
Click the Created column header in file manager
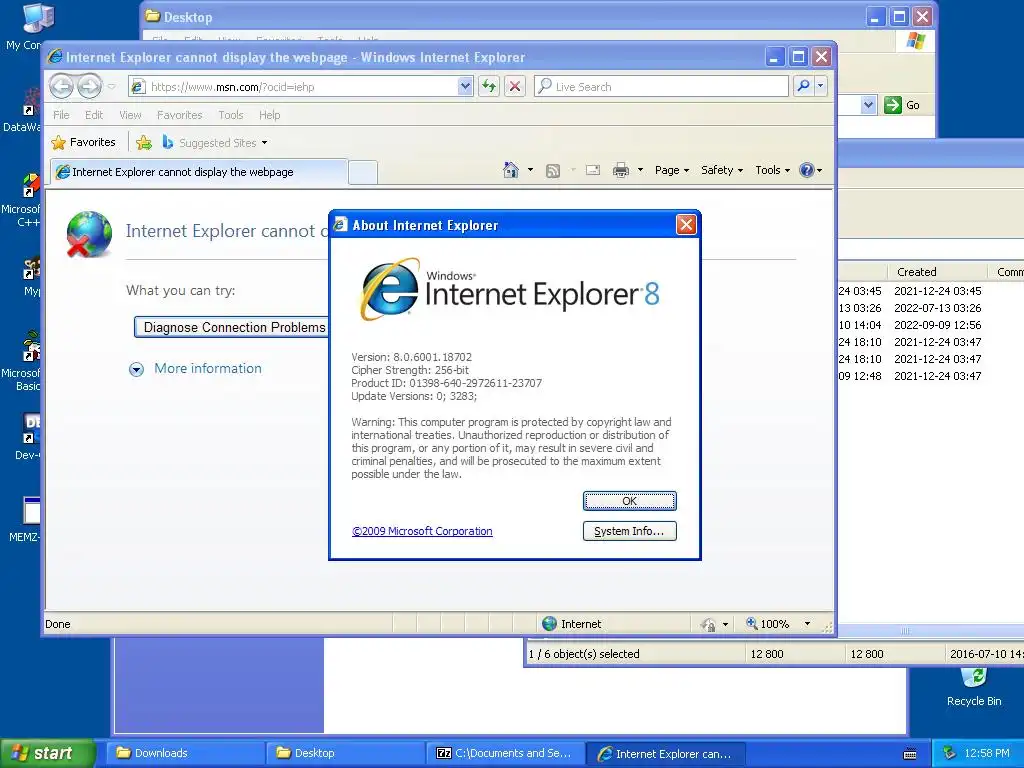[x=937, y=272]
